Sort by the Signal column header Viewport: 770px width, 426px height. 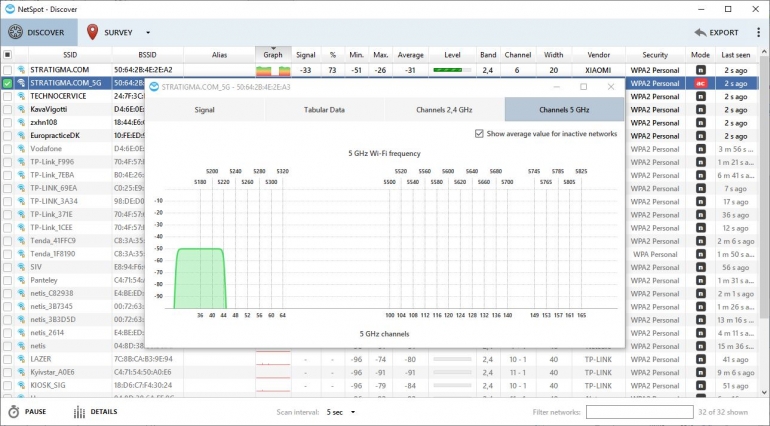click(x=305, y=55)
